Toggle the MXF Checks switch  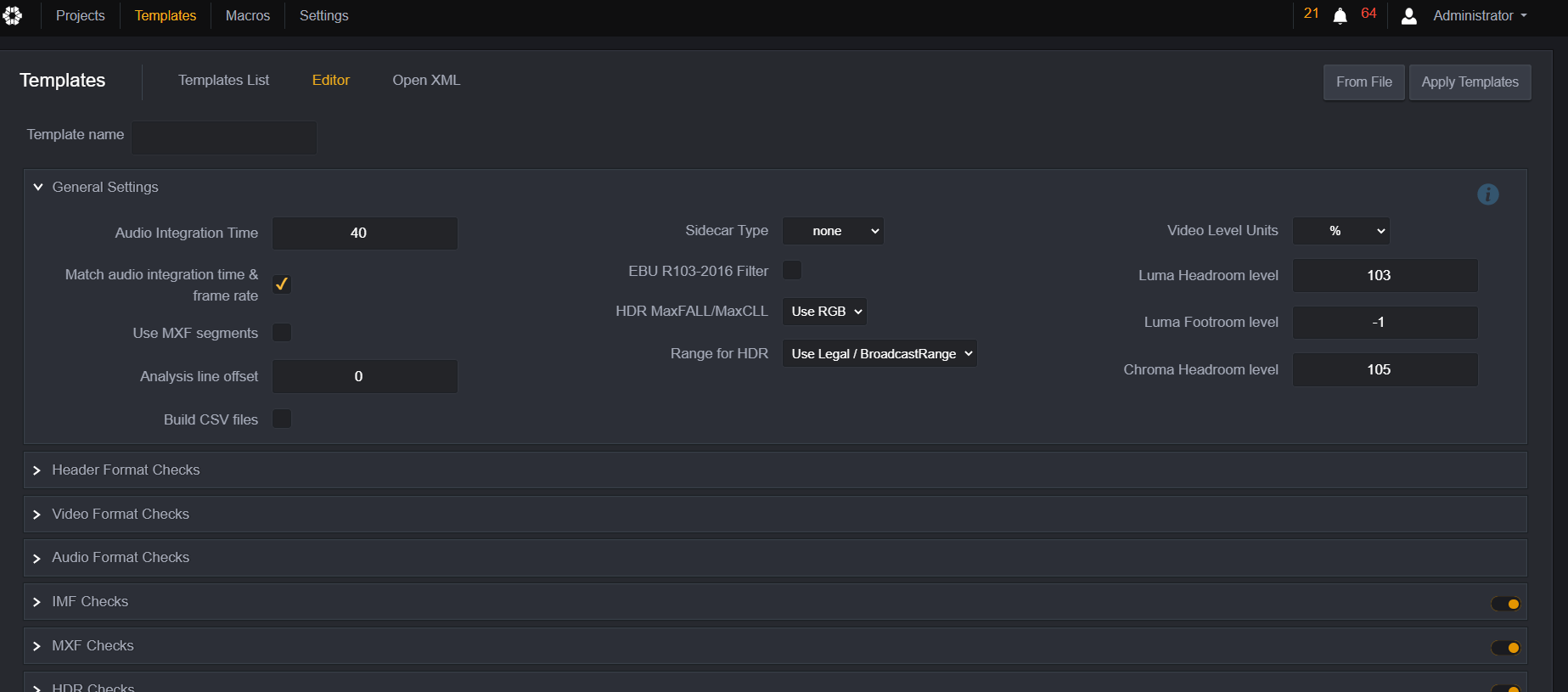[1506, 648]
